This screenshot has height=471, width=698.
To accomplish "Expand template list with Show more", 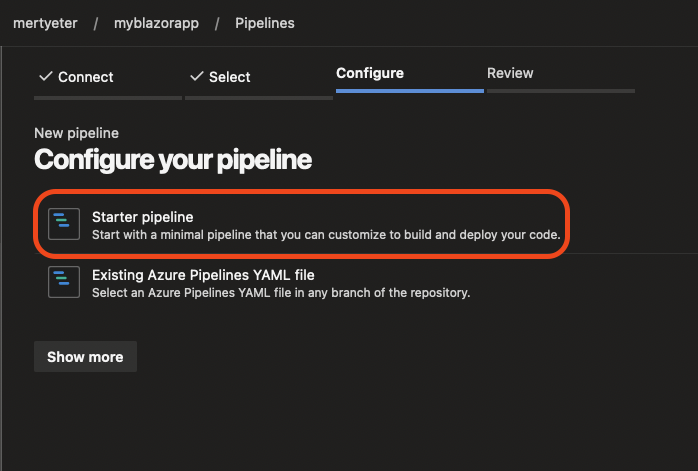I will point(85,357).
